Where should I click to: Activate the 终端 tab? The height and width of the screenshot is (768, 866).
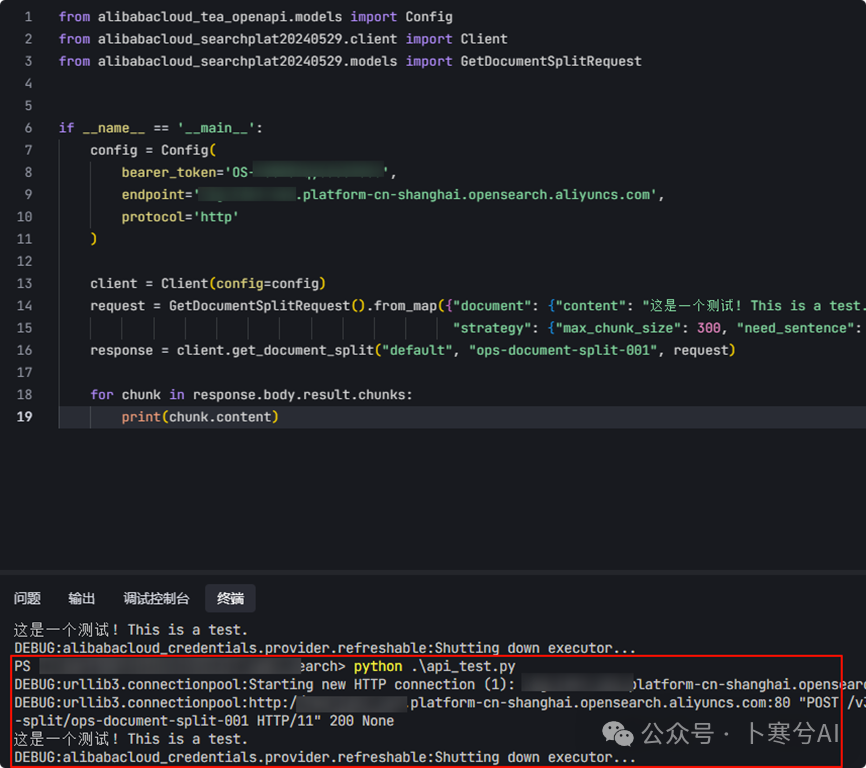[230, 598]
